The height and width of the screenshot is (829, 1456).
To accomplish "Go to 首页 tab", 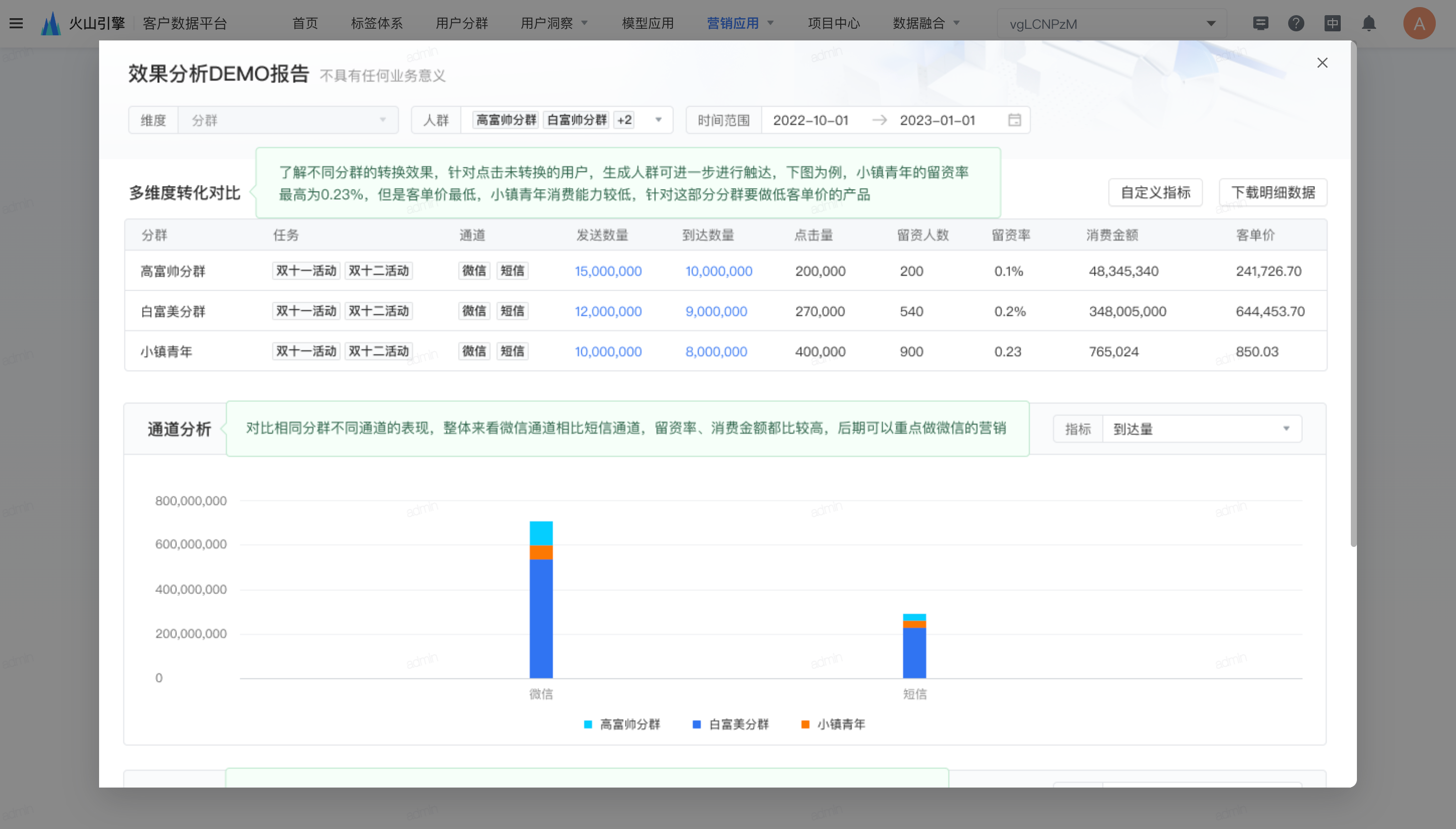I will coord(305,23).
